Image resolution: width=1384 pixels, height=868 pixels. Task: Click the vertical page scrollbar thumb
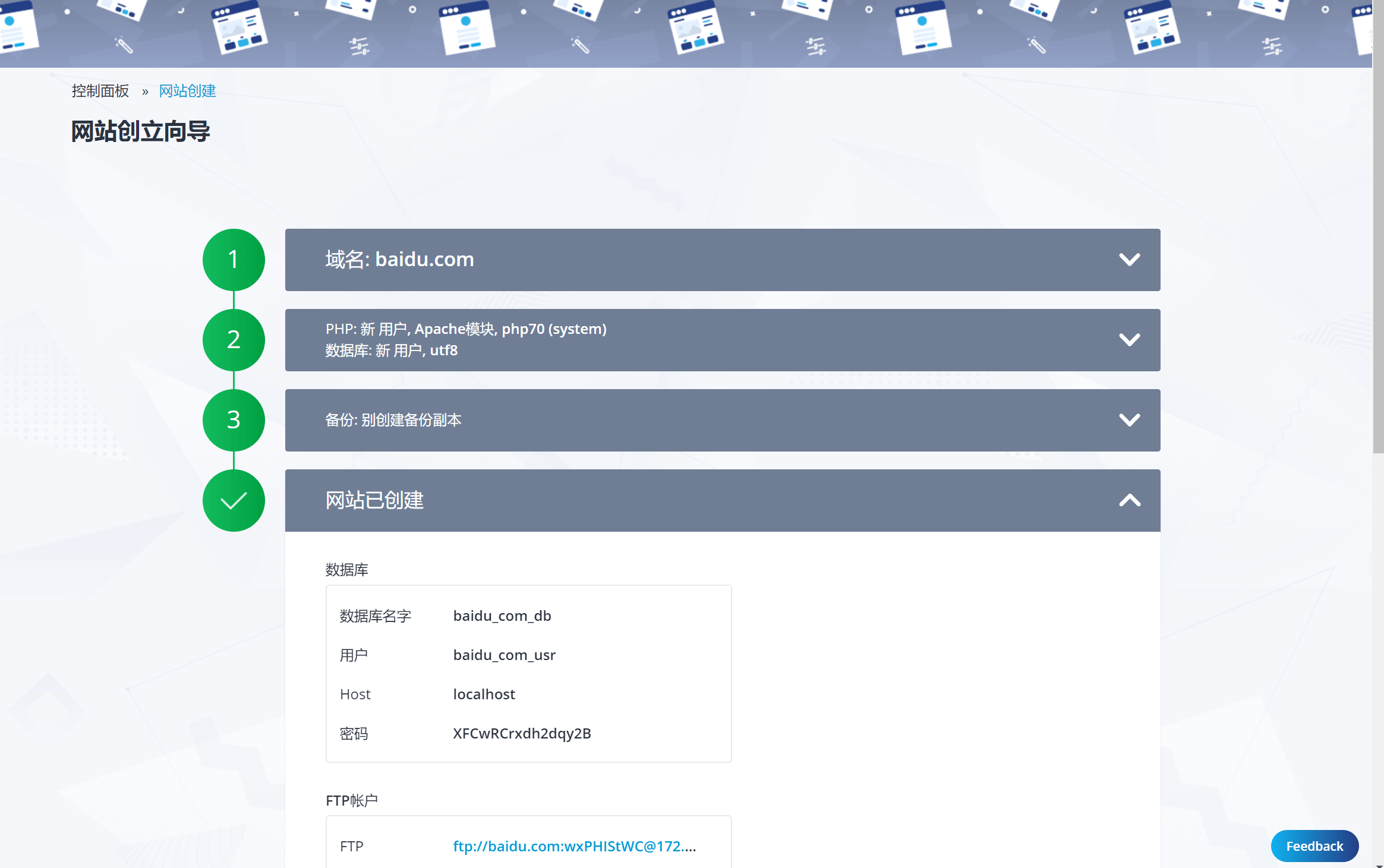pos(1378,226)
